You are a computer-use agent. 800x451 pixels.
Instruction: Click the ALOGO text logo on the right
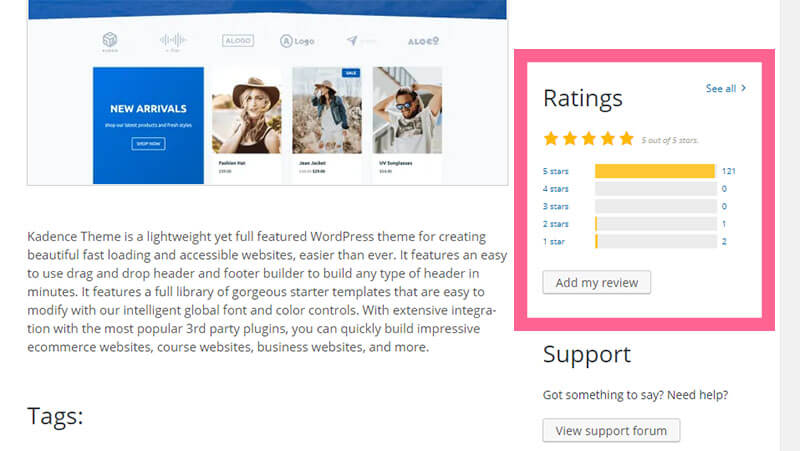point(423,41)
